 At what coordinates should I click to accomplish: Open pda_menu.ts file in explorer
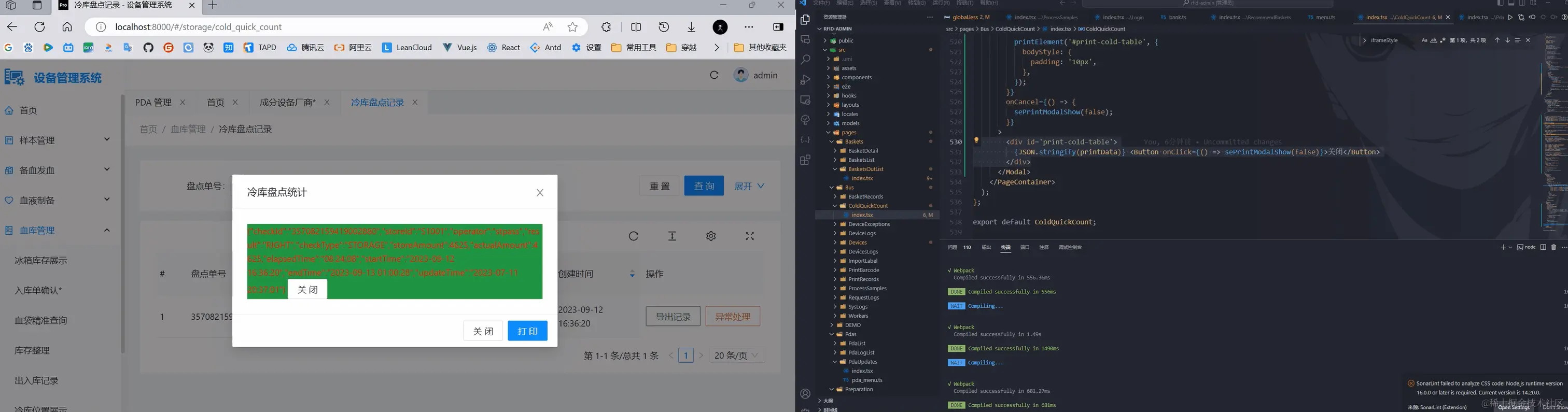867,380
